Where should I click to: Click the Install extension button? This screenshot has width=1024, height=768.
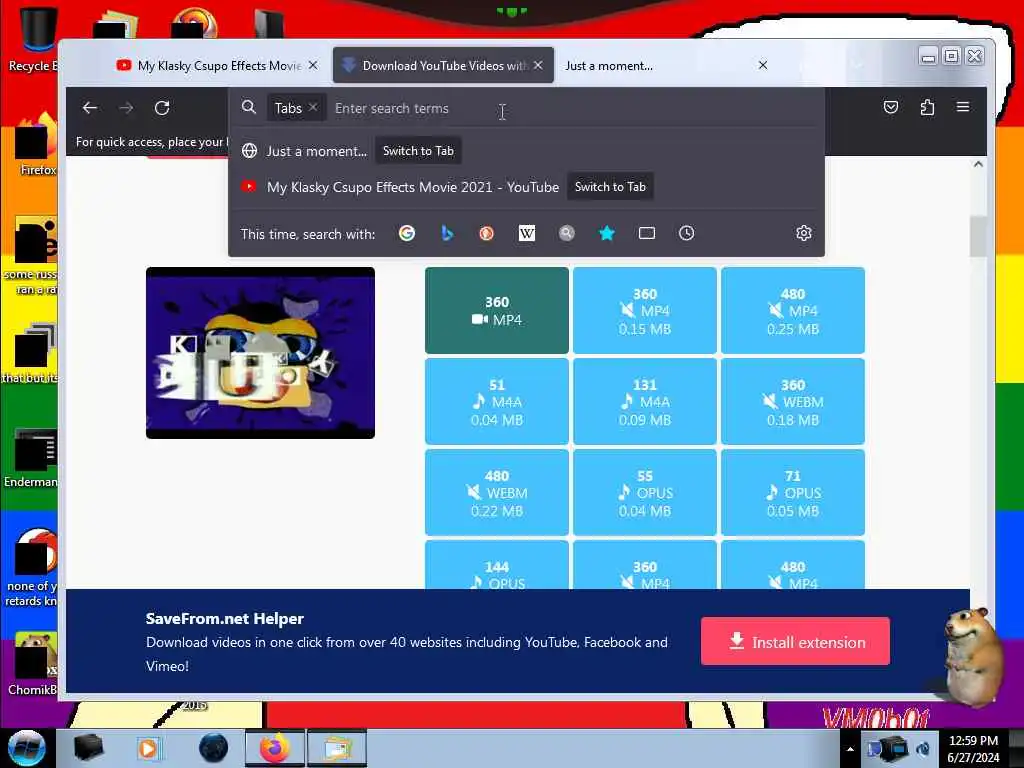[x=795, y=641]
